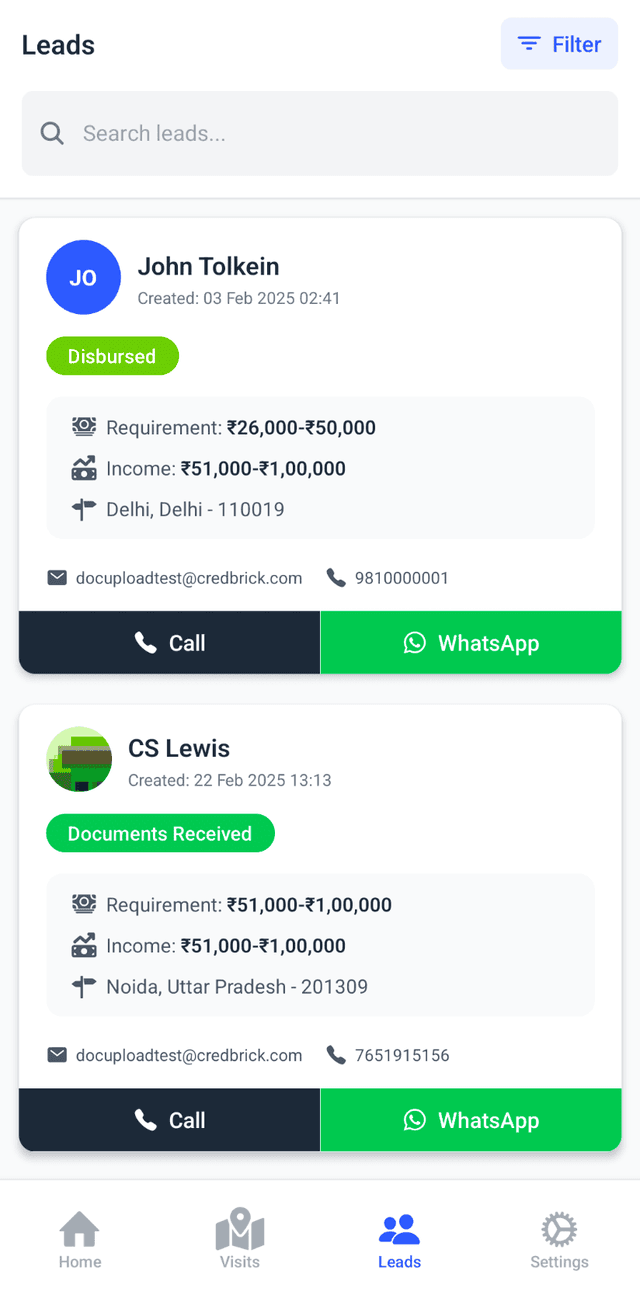Select the requirement money icon on John's card

84,427
